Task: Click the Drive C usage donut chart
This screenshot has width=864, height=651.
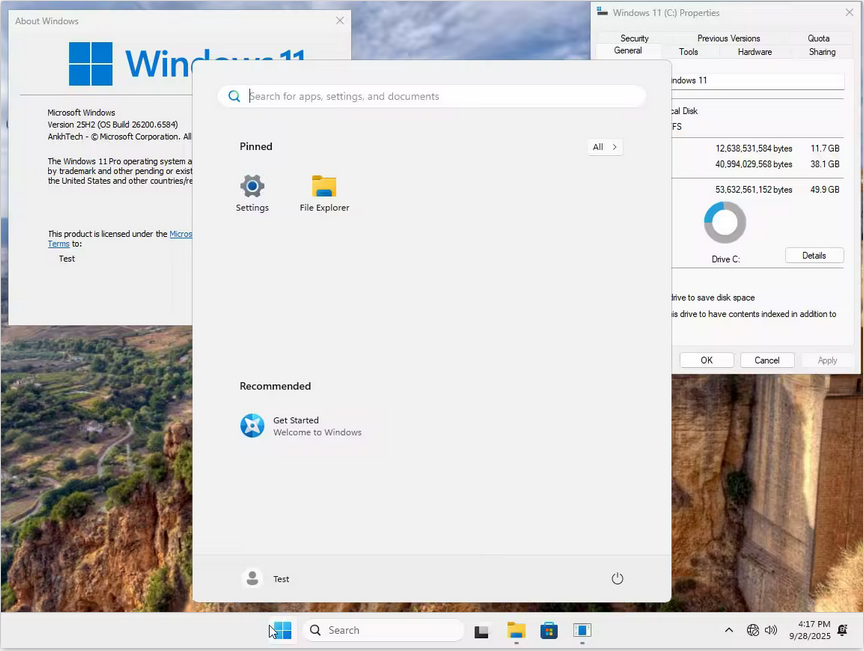Action: coord(725,222)
